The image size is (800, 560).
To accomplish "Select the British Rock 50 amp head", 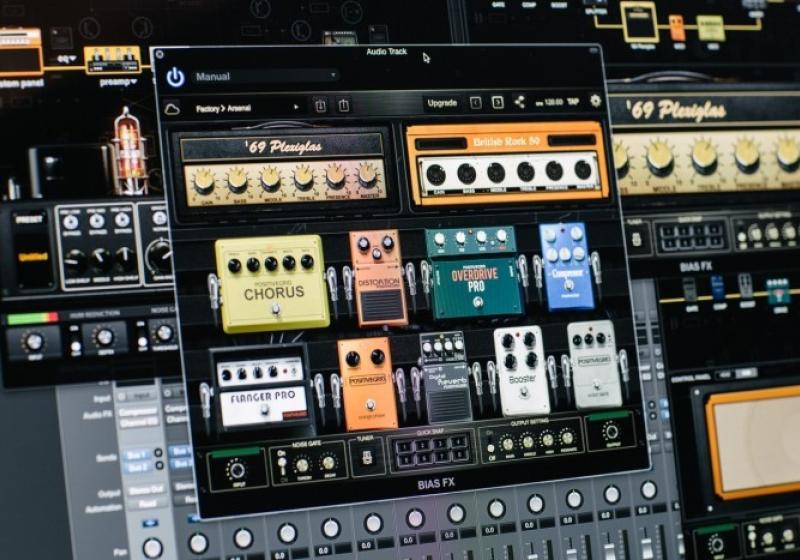I will [507, 164].
